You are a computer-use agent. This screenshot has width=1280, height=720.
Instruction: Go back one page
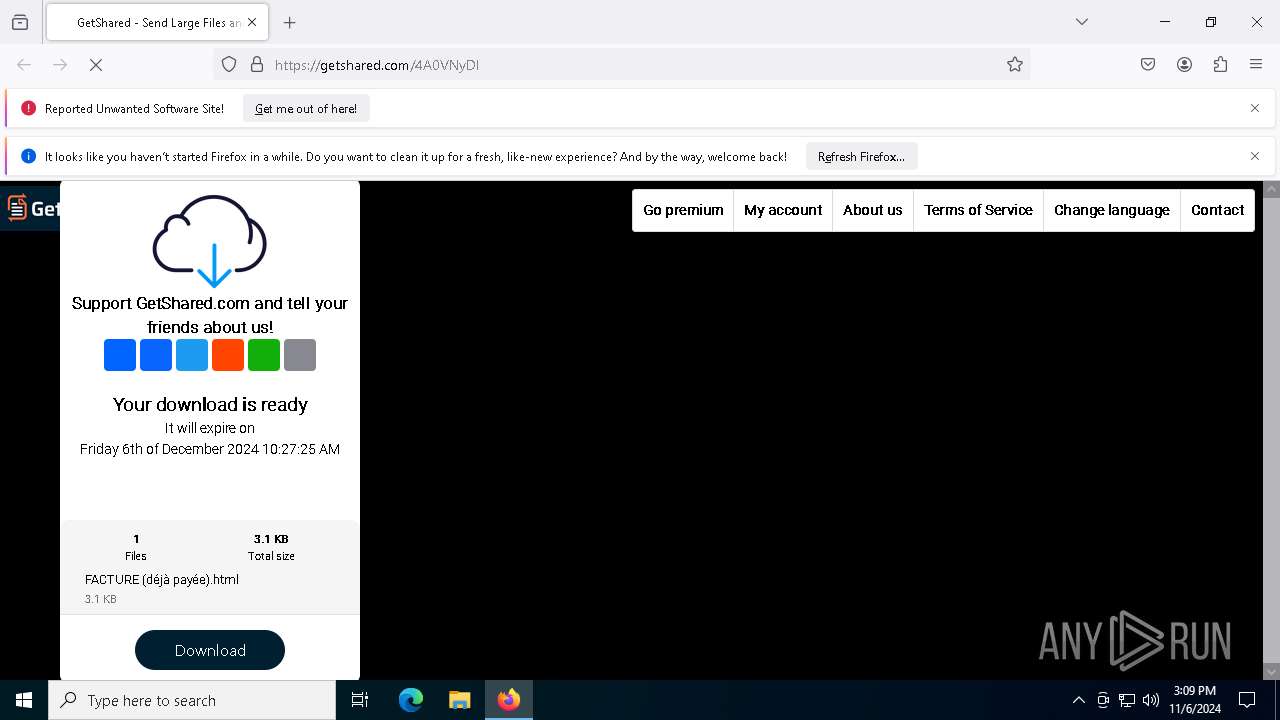click(x=24, y=65)
